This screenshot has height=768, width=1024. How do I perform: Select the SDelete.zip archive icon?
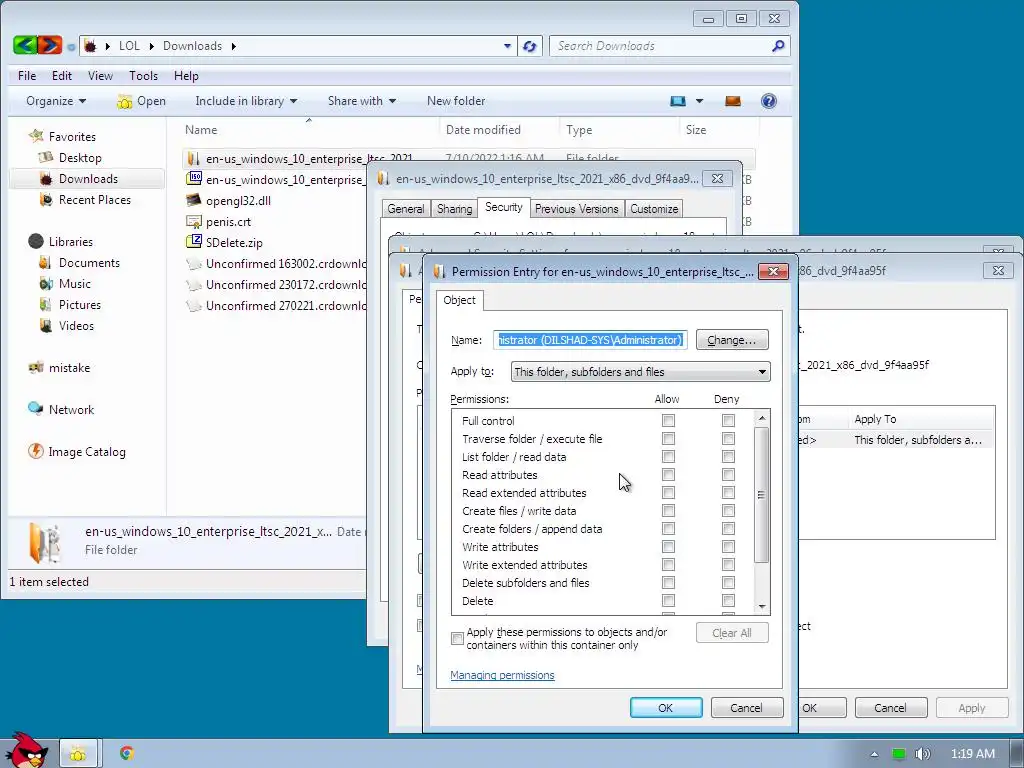point(194,242)
